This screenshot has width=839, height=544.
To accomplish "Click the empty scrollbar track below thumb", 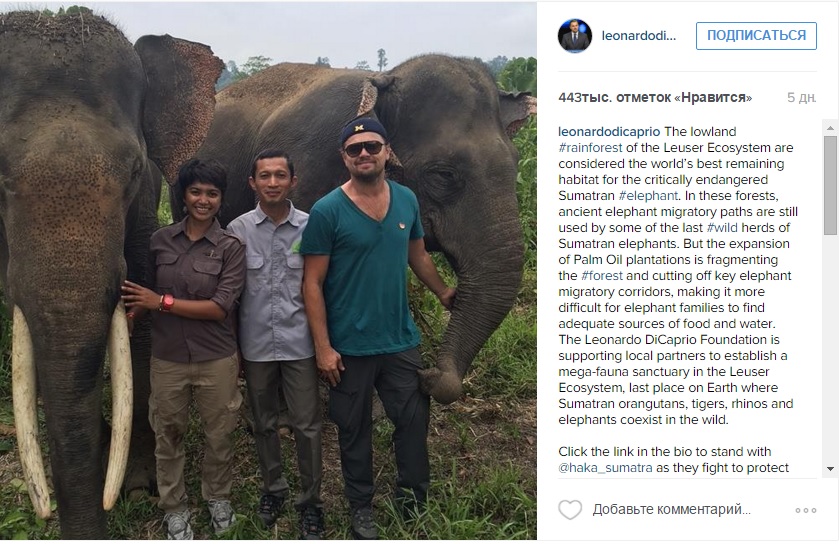I will [830, 350].
